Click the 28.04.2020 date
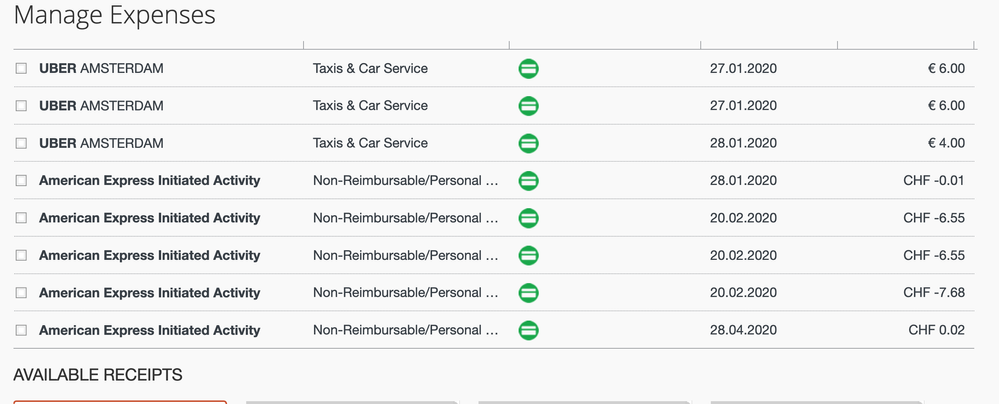 tap(744, 330)
